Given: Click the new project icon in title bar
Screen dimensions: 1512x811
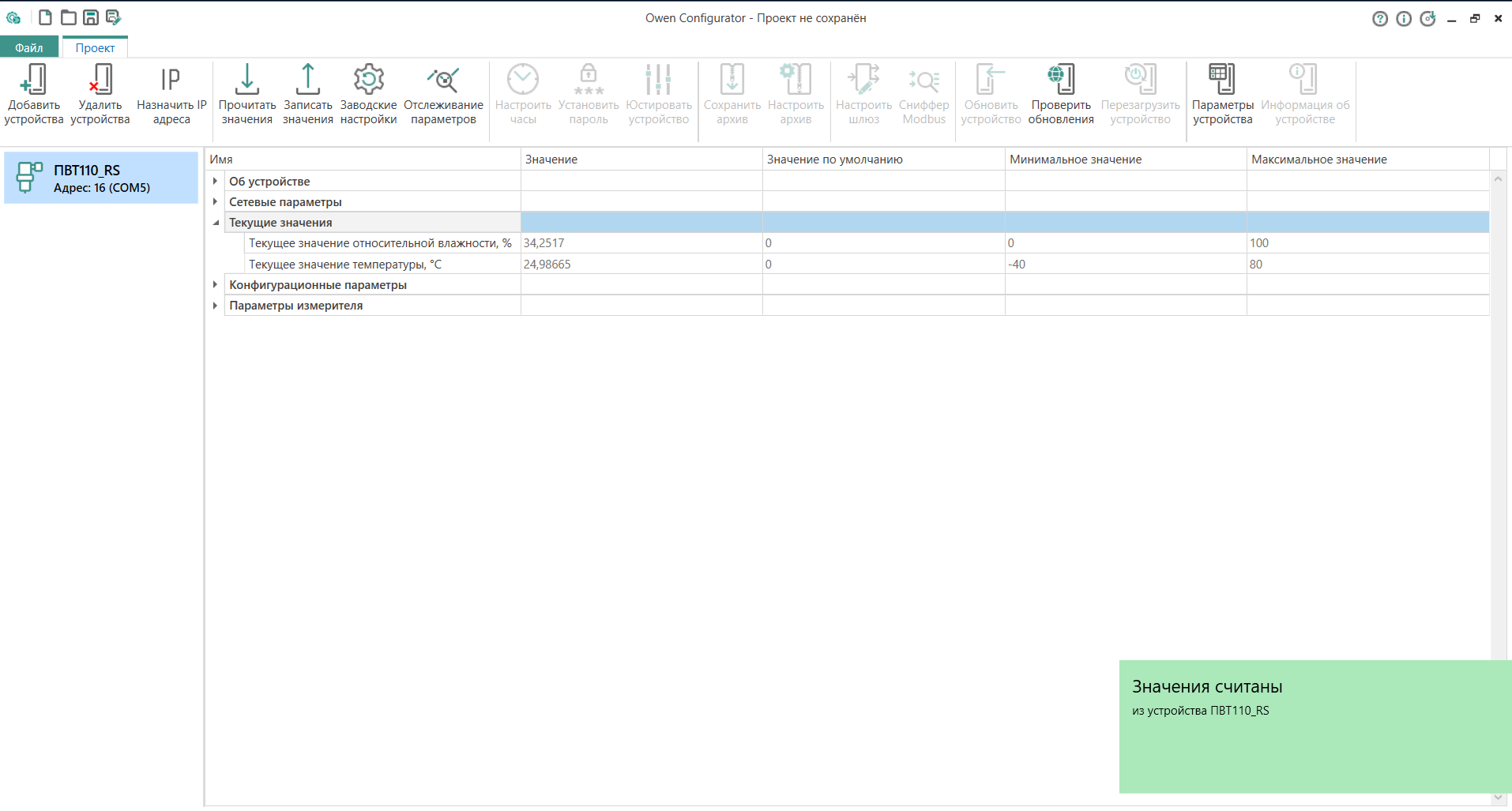Looking at the screenshot, I should (46, 17).
